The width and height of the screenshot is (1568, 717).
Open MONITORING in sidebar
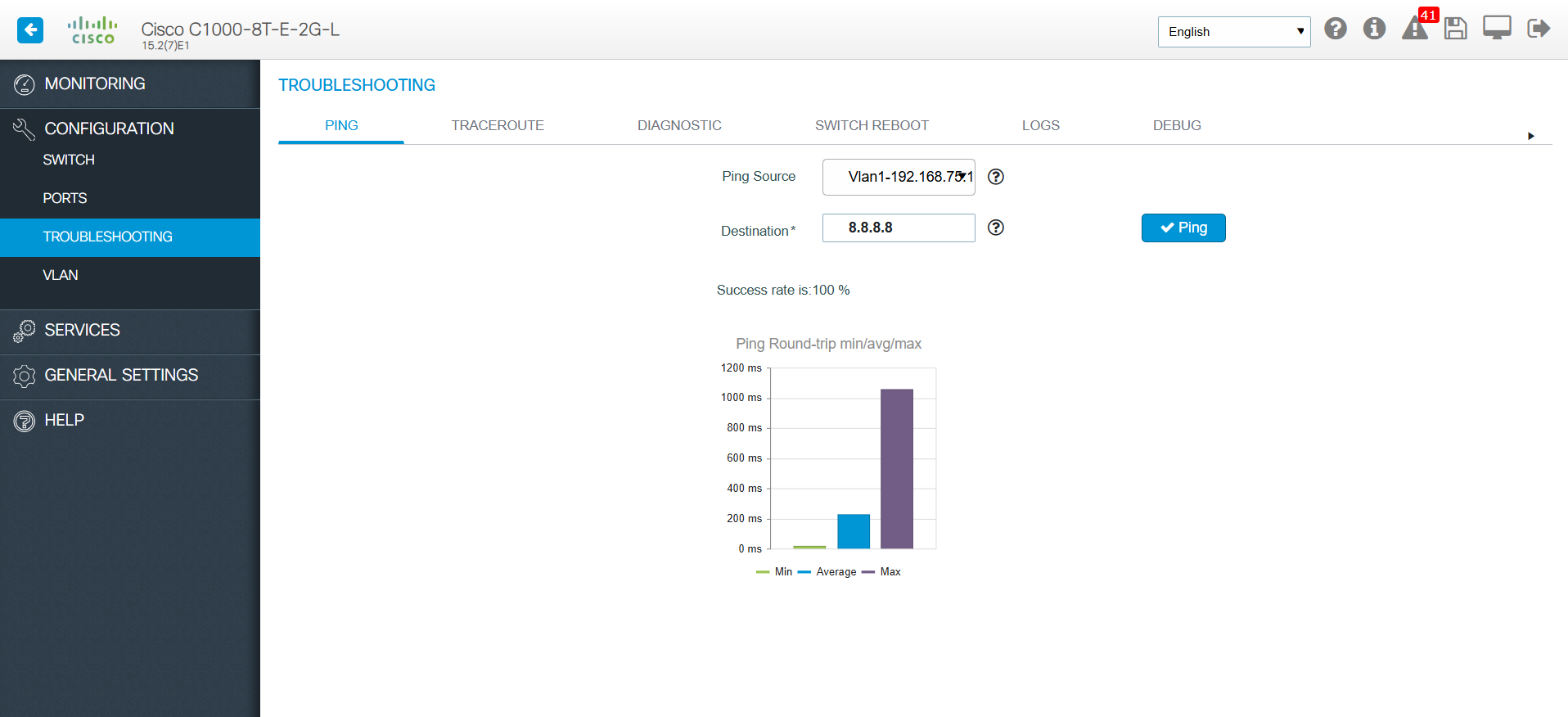pos(130,84)
